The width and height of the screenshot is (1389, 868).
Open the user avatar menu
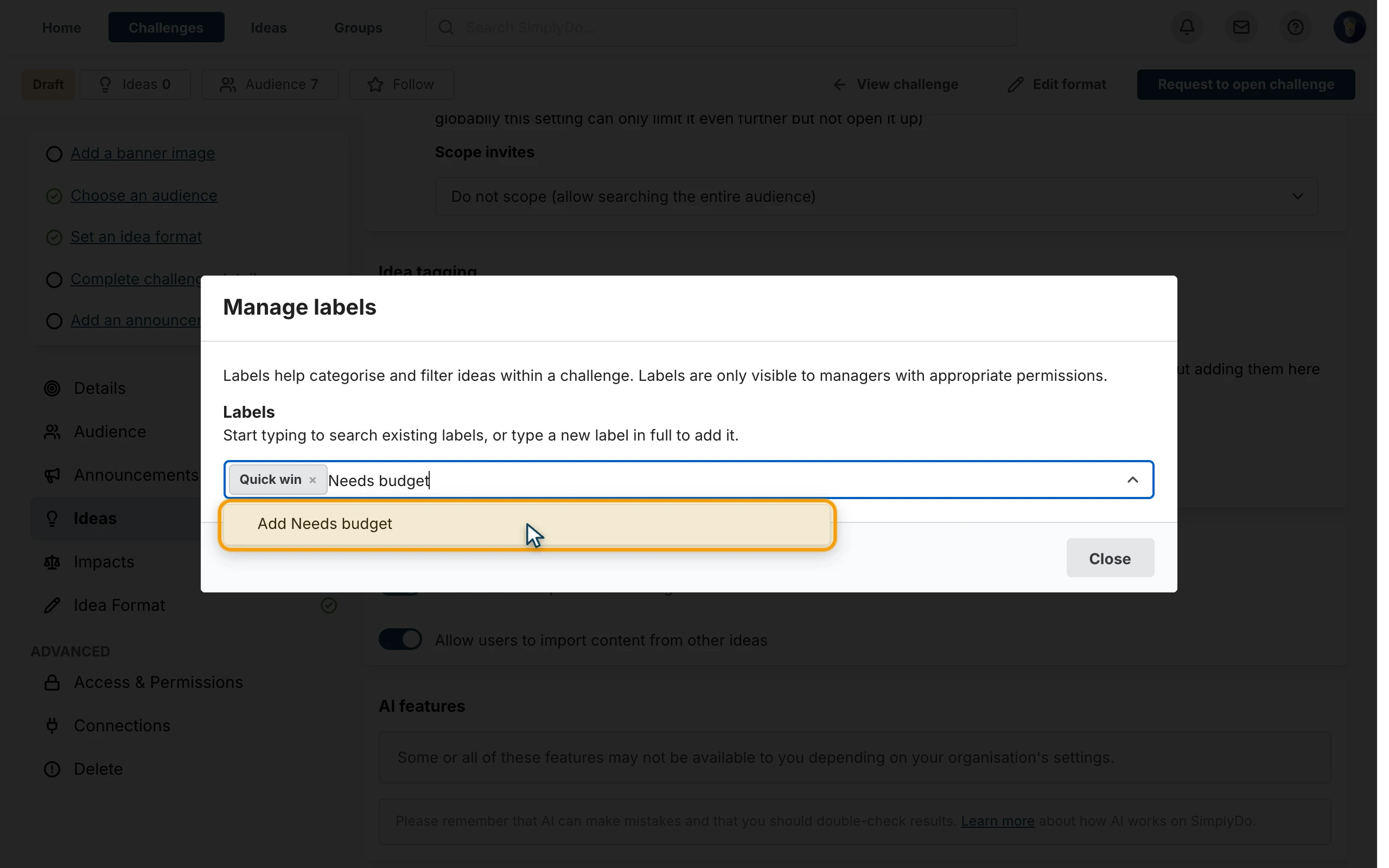pyautogui.click(x=1349, y=27)
